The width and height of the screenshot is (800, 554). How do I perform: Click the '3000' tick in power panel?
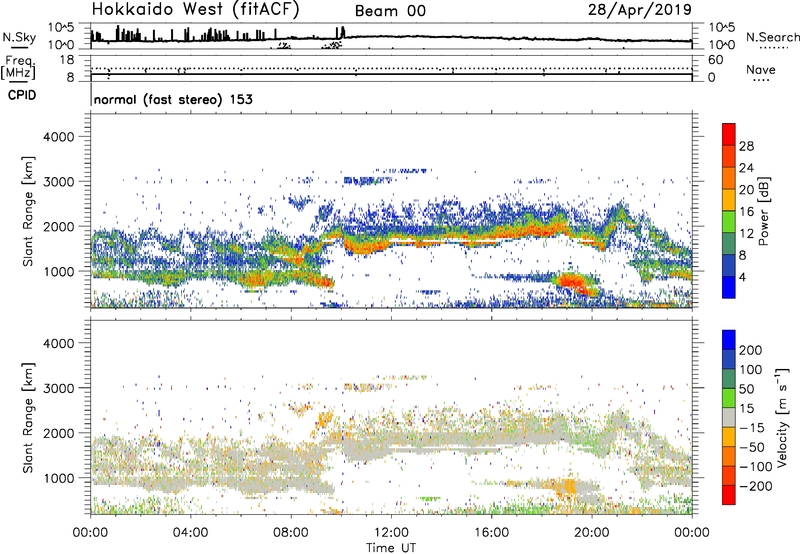pyautogui.click(x=58, y=182)
